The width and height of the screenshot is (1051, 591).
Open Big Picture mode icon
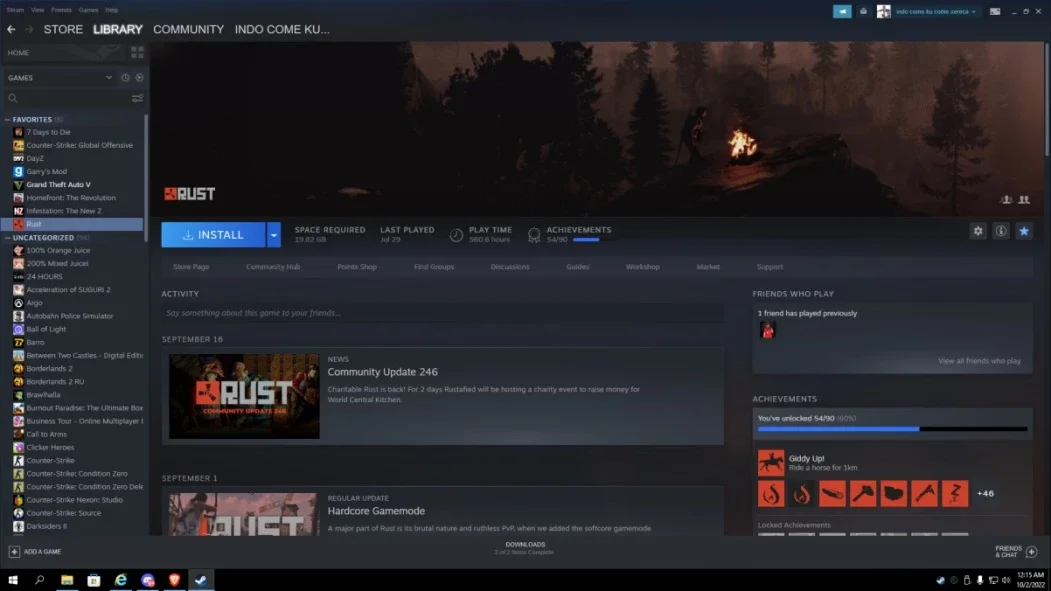pyautogui.click(x=995, y=11)
